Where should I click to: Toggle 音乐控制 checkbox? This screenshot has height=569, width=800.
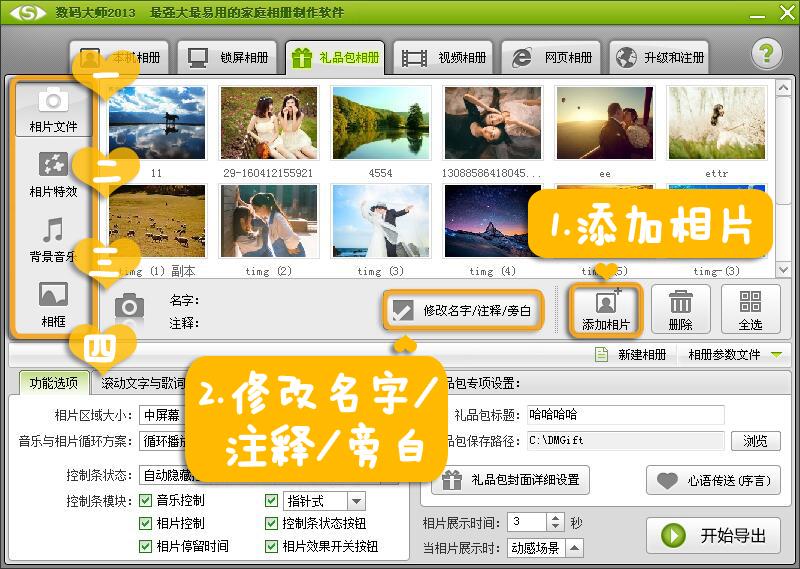145,501
